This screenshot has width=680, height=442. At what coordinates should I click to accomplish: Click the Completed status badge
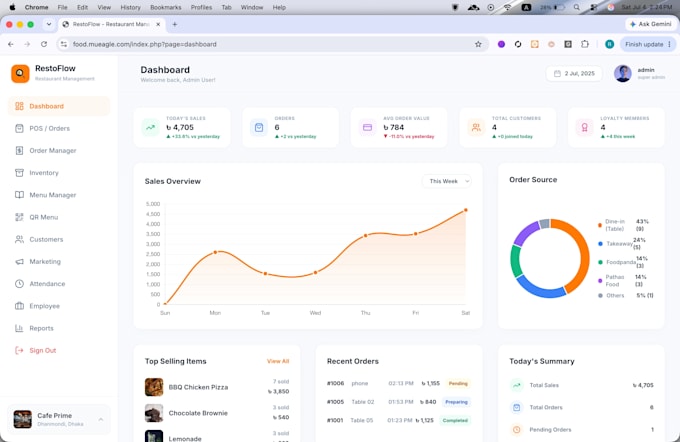pyautogui.click(x=455, y=420)
